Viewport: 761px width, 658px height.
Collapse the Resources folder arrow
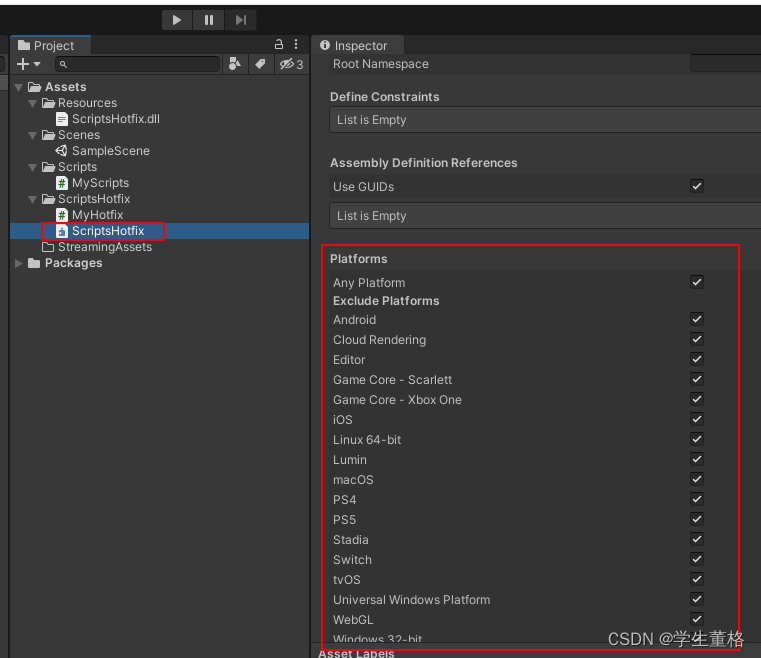point(33,103)
